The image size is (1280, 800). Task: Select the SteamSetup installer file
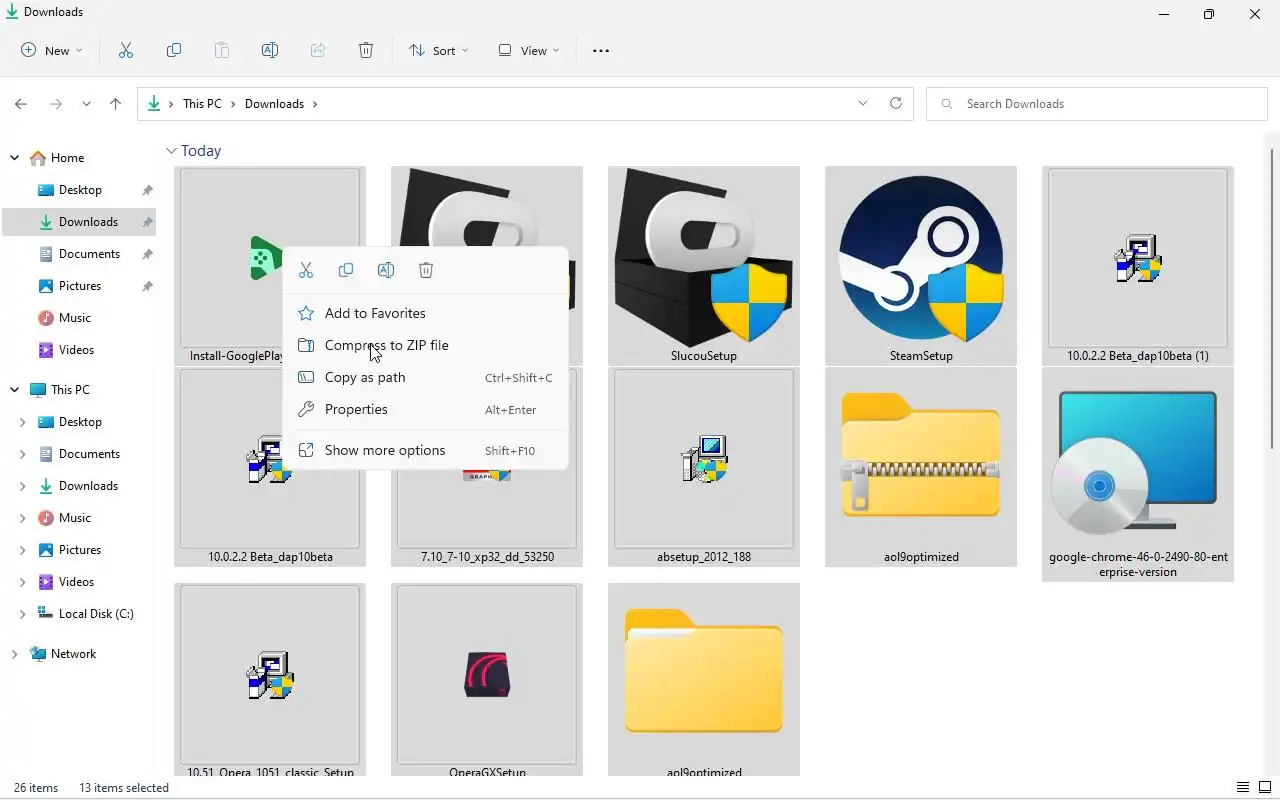[x=921, y=265]
